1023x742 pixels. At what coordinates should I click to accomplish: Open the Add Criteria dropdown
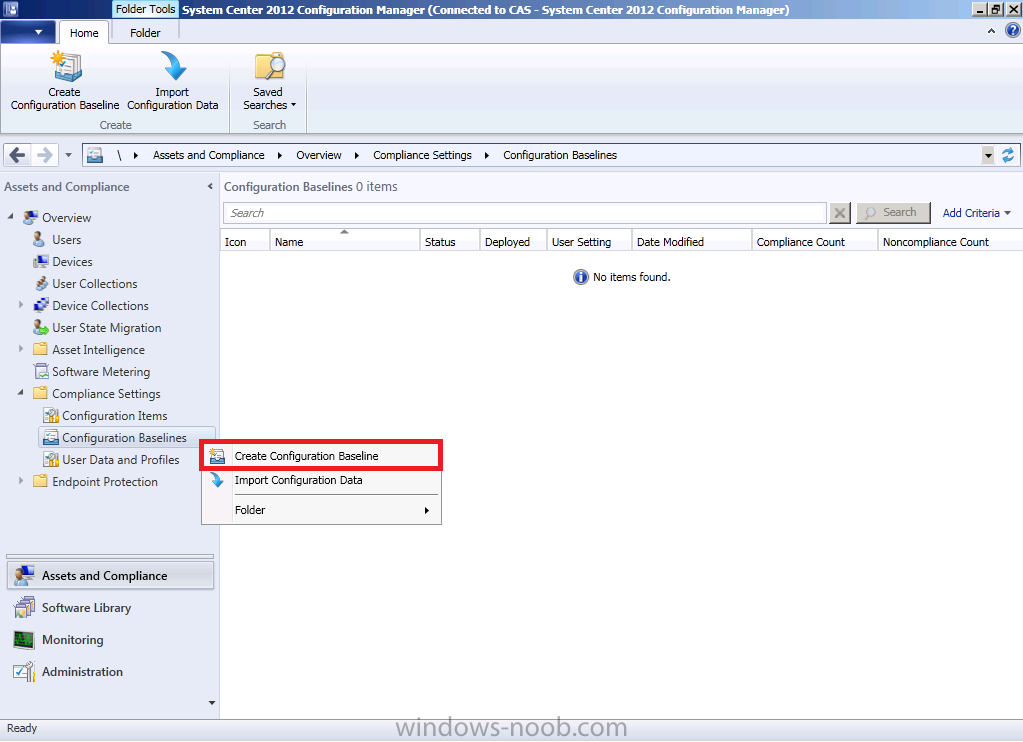(977, 213)
